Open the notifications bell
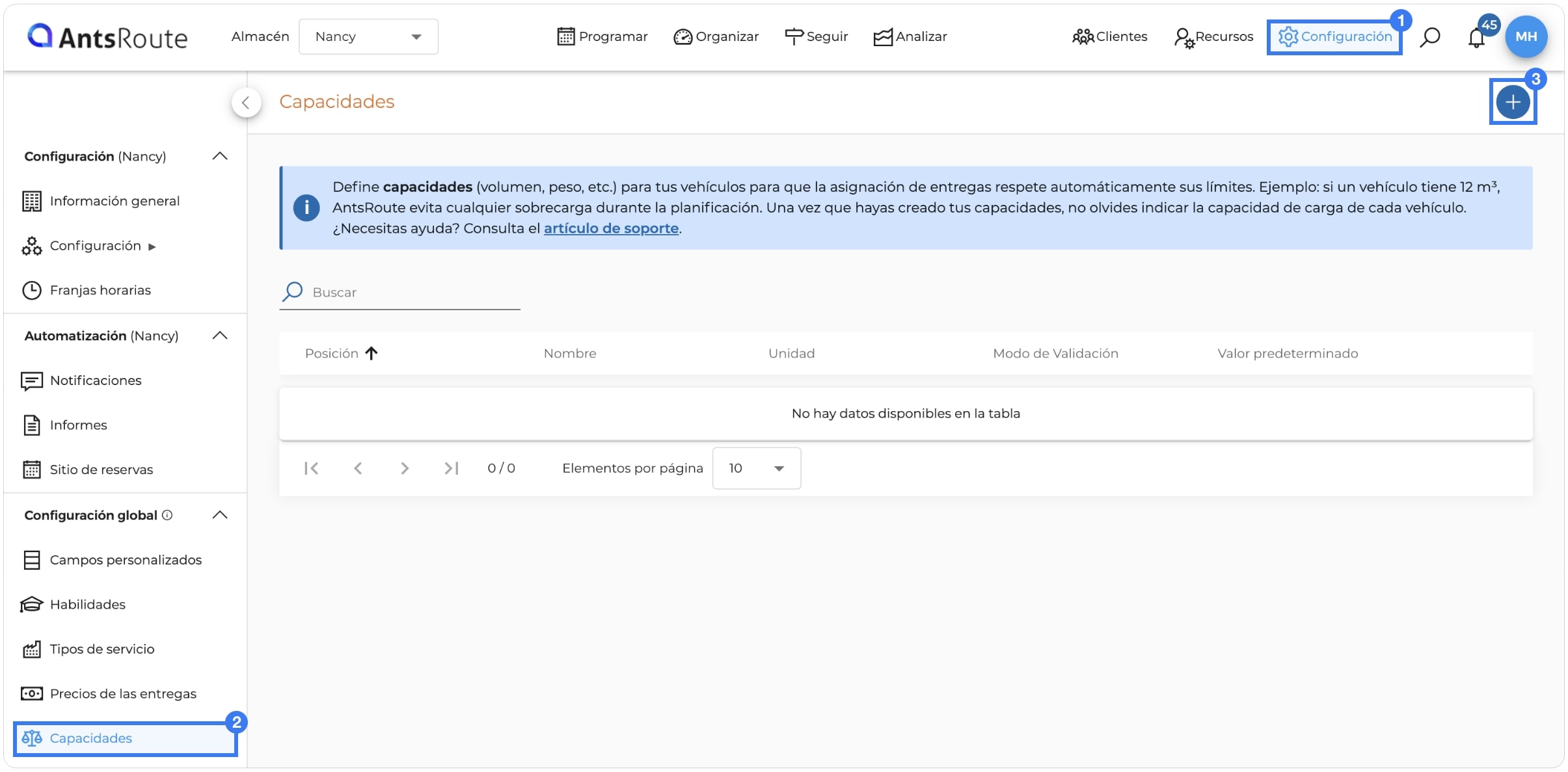The width and height of the screenshot is (1568, 772). [1476, 38]
